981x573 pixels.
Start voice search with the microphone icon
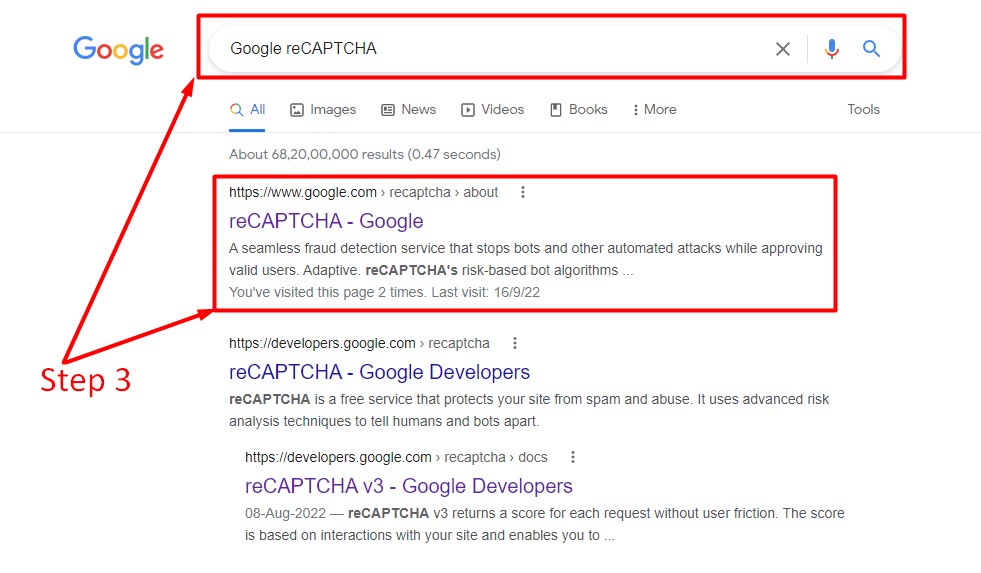(831, 49)
